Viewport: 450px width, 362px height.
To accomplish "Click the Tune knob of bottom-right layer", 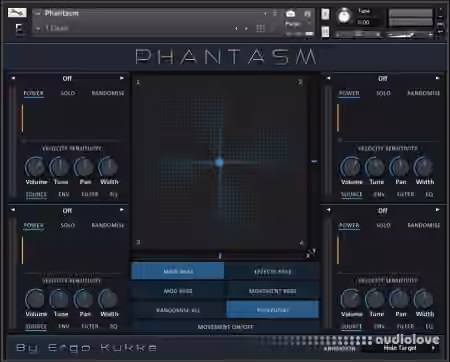I will click(x=375, y=299).
